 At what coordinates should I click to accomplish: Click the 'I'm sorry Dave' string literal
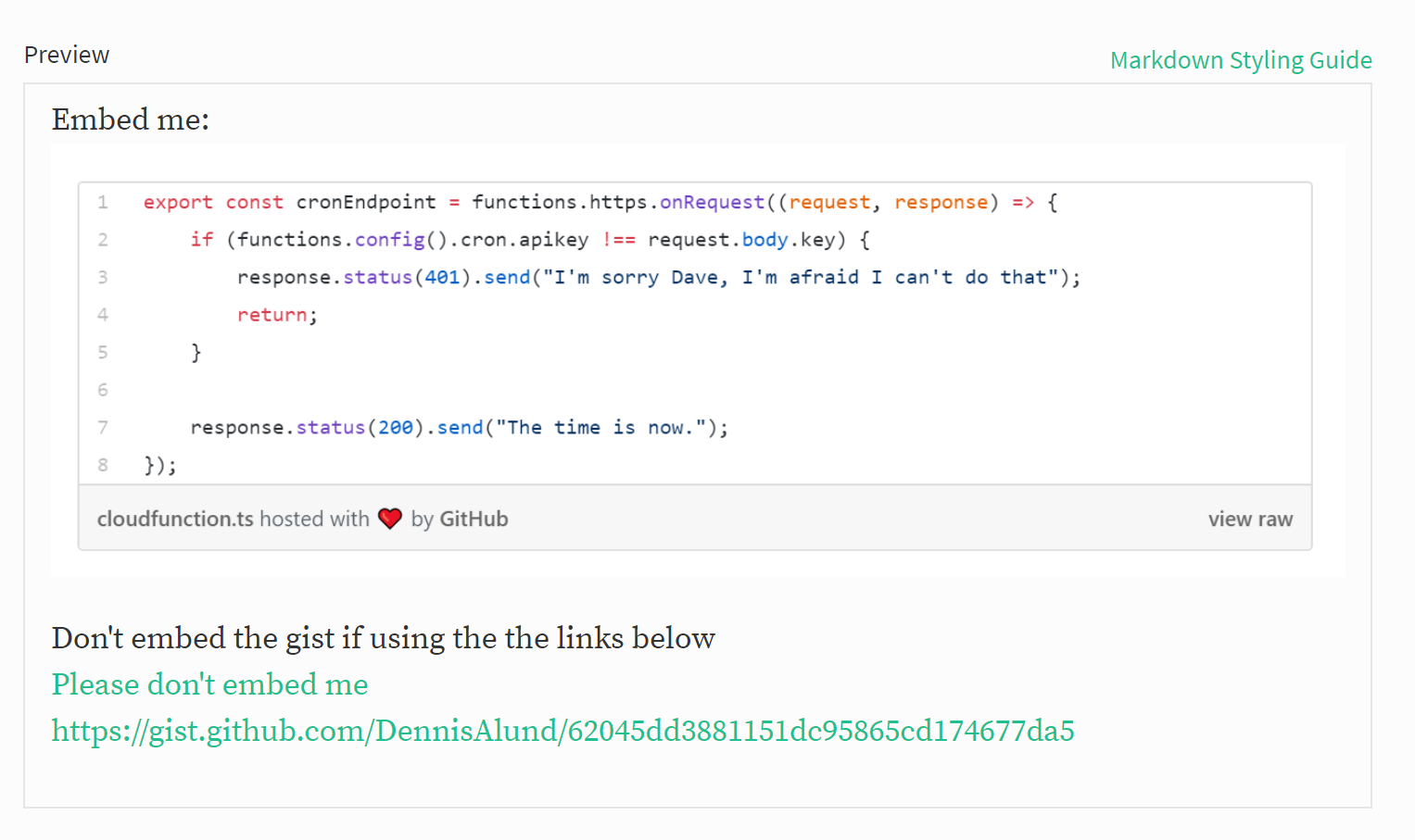[801, 277]
